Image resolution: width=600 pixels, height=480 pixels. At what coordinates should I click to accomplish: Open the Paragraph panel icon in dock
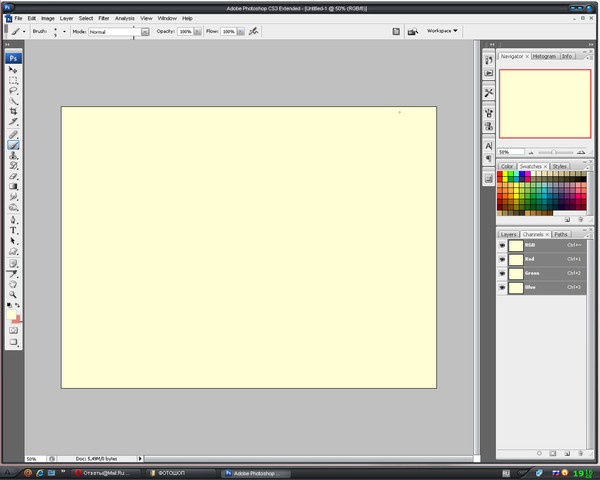point(489,158)
